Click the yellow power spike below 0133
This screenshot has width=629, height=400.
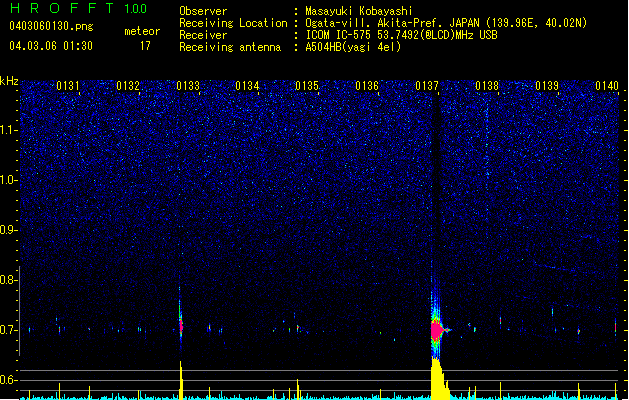coord(181,380)
